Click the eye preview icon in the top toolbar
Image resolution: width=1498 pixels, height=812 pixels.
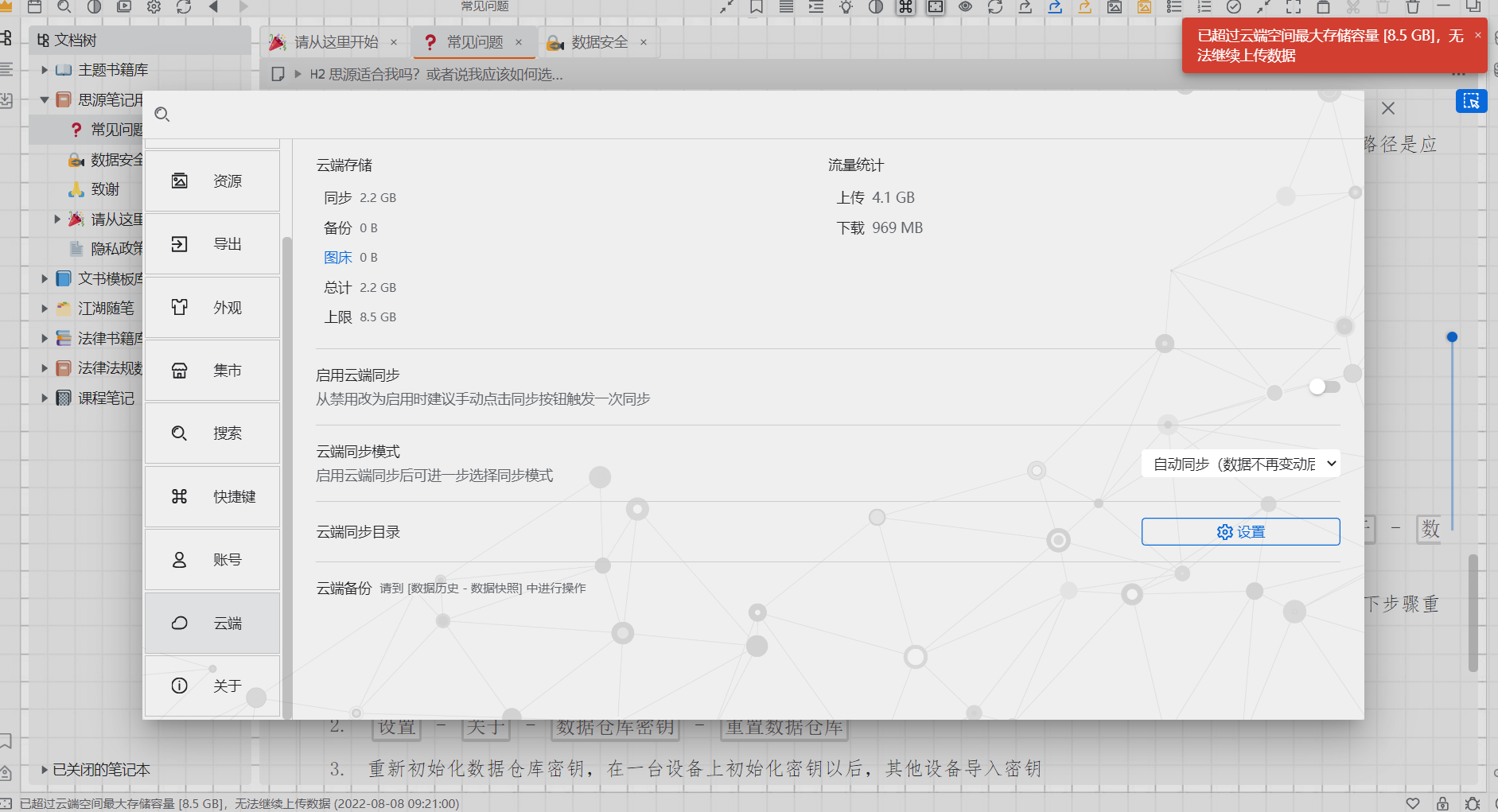pos(965,7)
